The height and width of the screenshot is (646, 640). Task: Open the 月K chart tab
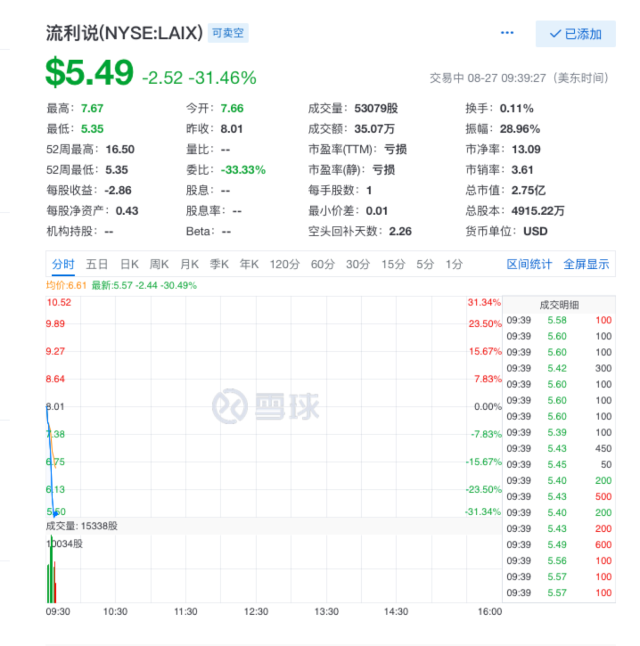(x=190, y=264)
